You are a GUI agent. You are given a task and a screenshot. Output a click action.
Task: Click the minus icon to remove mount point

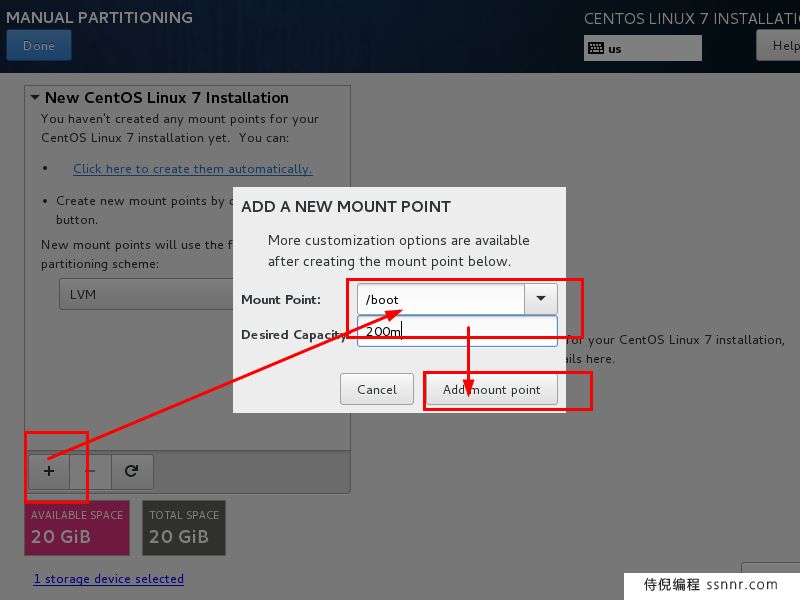(x=90, y=471)
